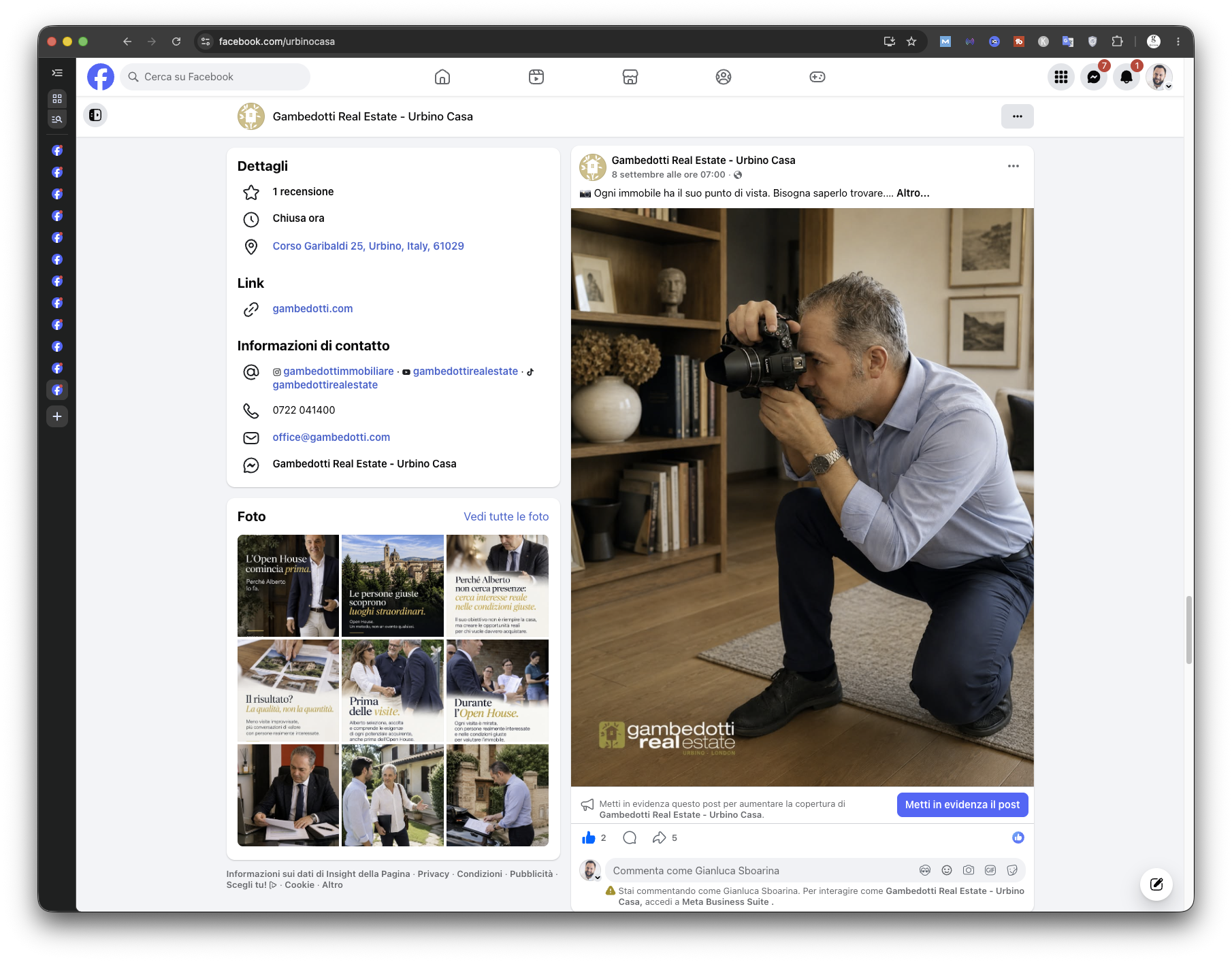Attach a photo to the comment
The height and width of the screenshot is (962, 1232).
(x=969, y=870)
